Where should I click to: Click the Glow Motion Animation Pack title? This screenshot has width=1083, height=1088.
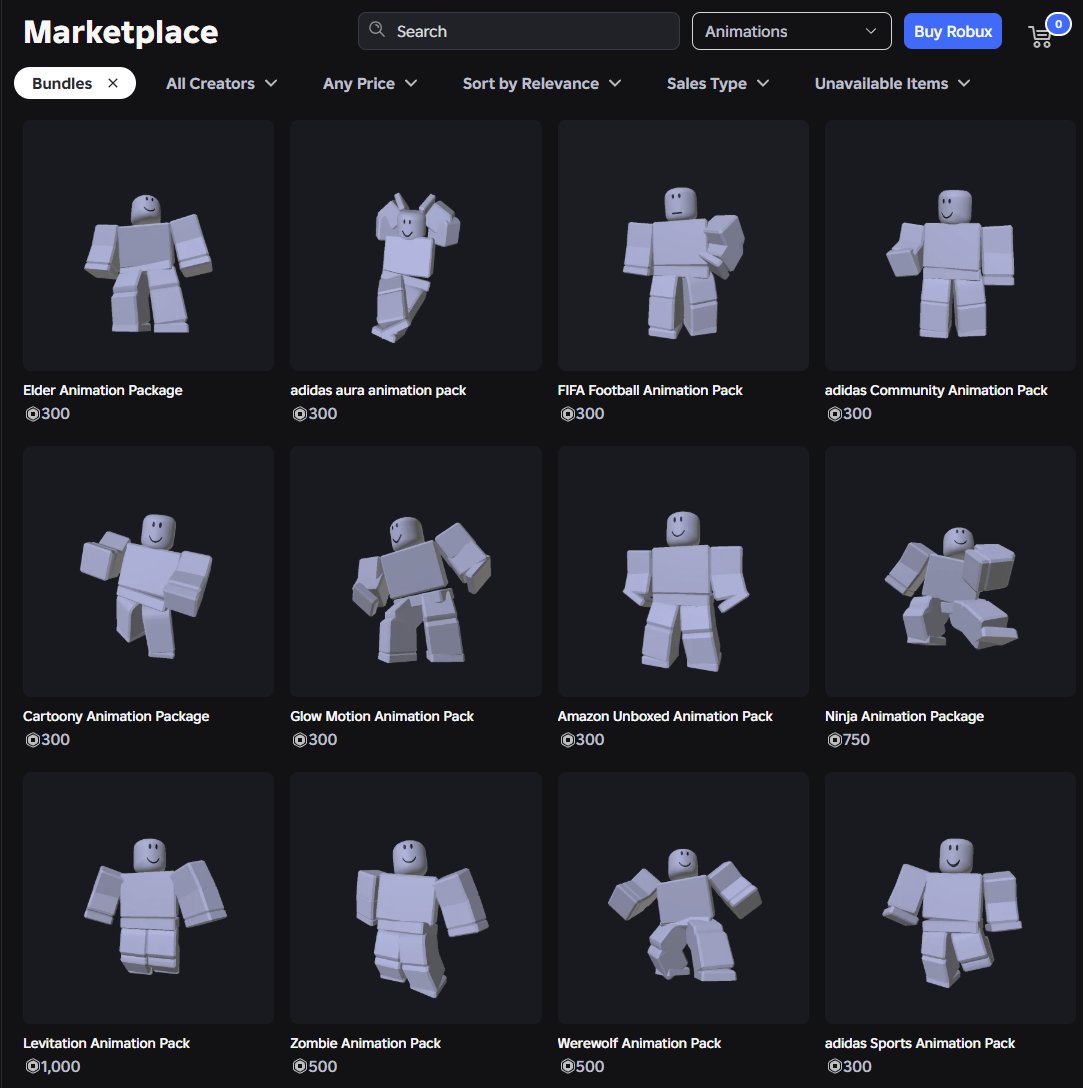[382, 716]
